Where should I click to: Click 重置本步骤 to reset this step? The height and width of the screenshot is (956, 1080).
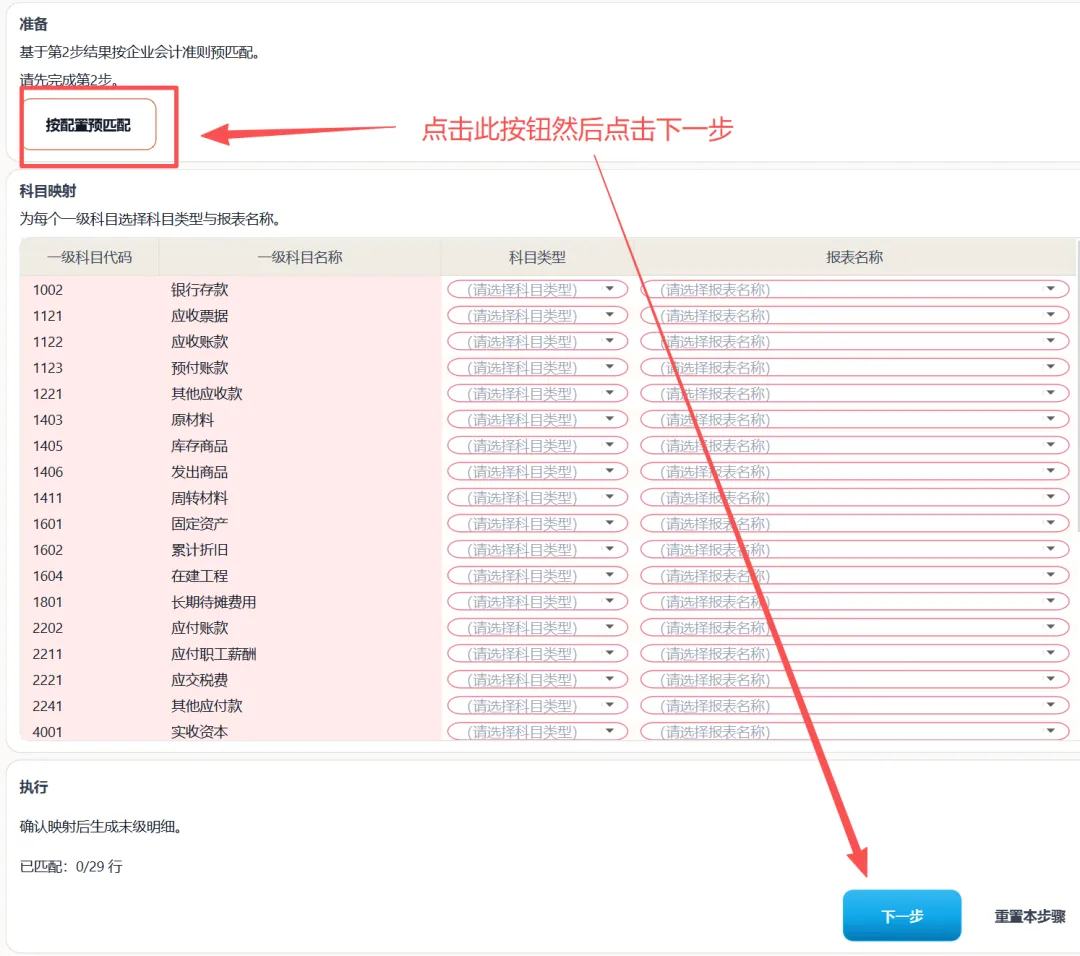click(x=1030, y=916)
